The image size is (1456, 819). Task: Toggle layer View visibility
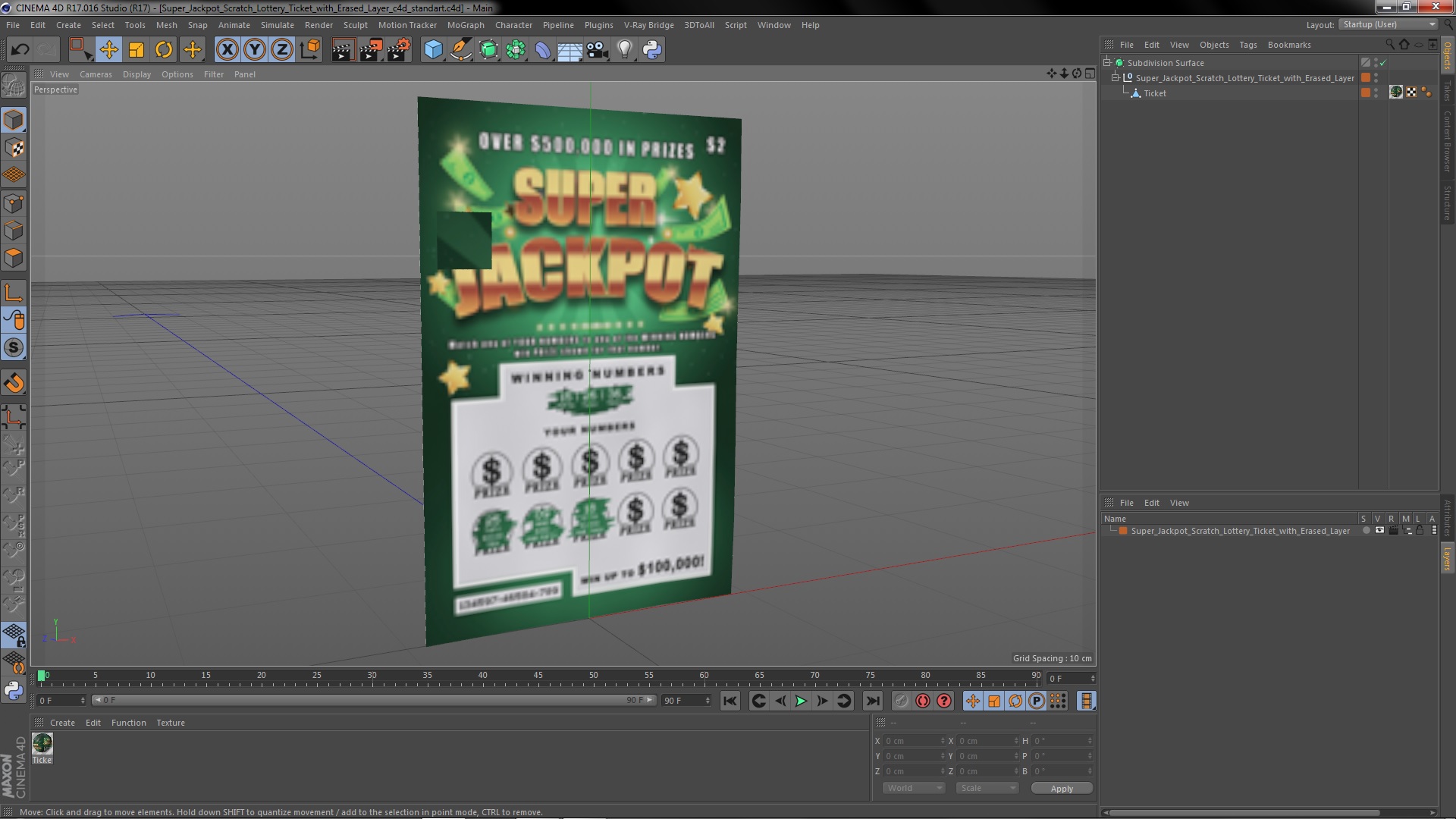1379,531
